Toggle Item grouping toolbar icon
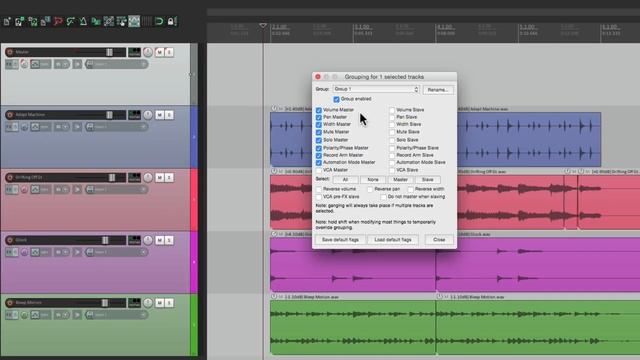Screen dimensions: 640x360 [x=109, y=21]
